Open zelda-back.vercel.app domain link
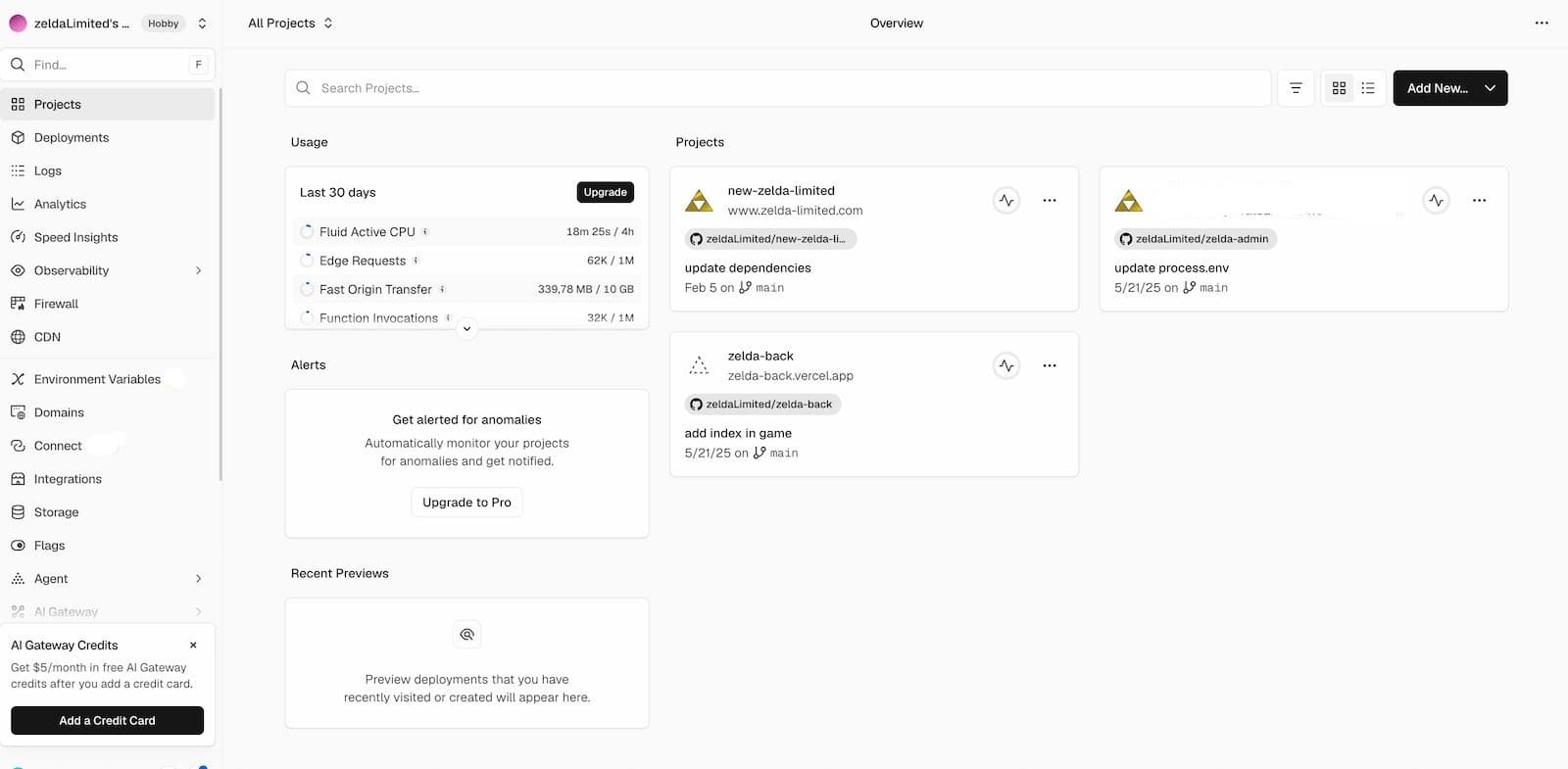Viewport: 1568px width, 769px height. [790, 376]
